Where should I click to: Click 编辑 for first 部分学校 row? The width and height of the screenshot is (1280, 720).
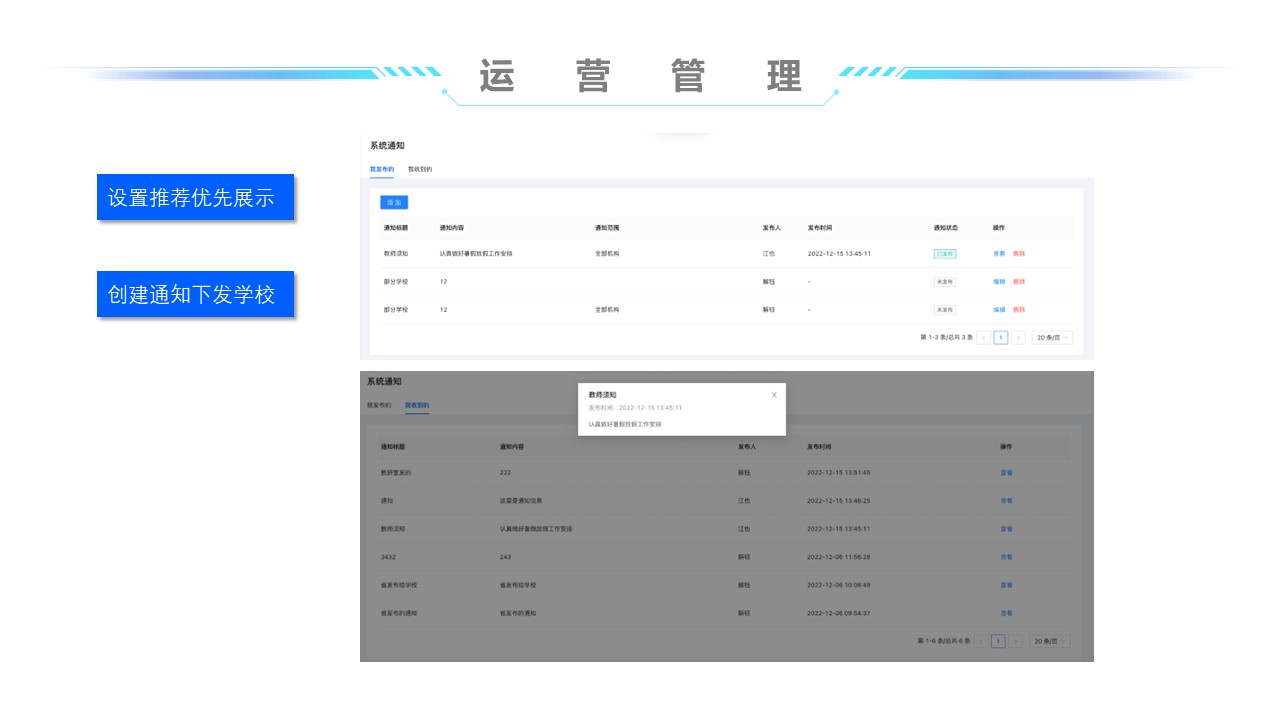pyautogui.click(x=999, y=282)
